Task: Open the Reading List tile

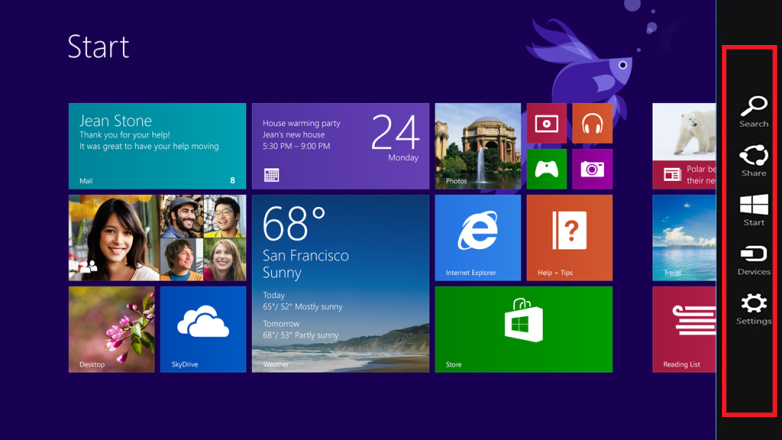Action: click(x=684, y=329)
